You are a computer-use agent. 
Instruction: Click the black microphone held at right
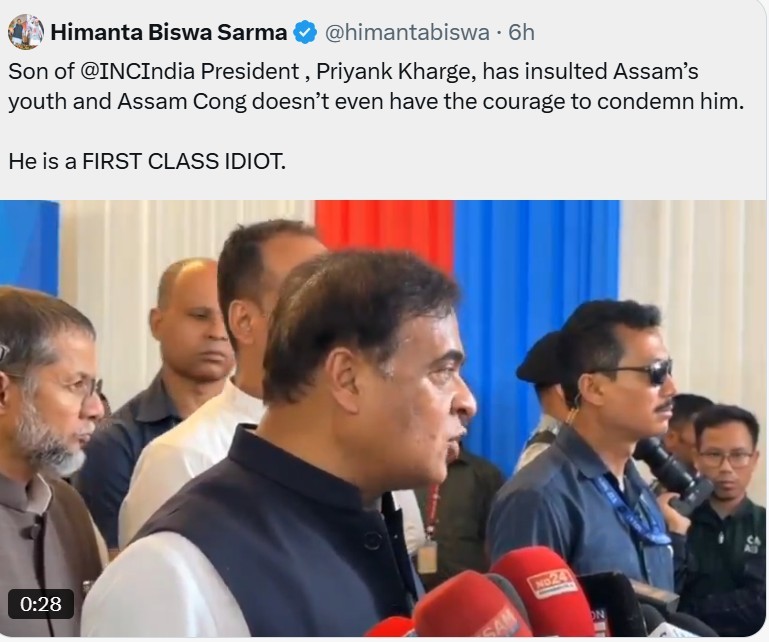(x=673, y=472)
